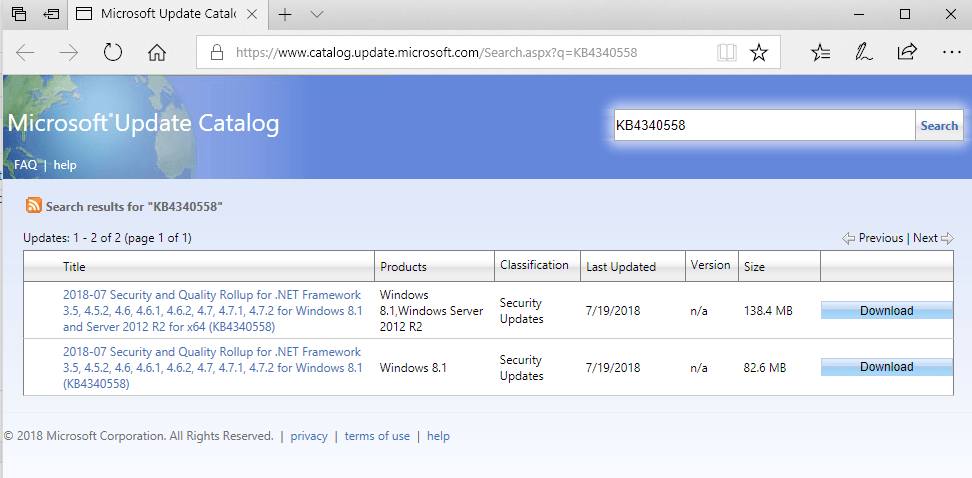
Task: Share this page icon
Action: pos(907,52)
